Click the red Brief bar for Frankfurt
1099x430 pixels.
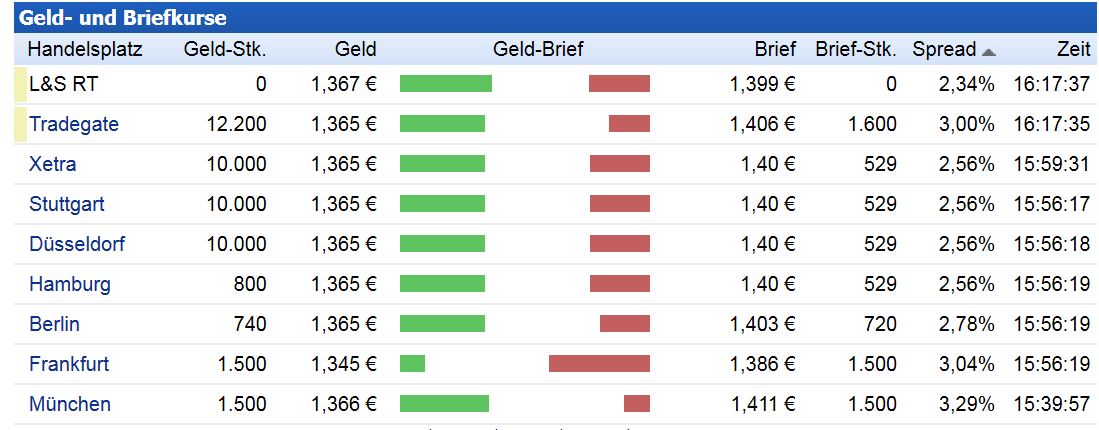[599, 364]
